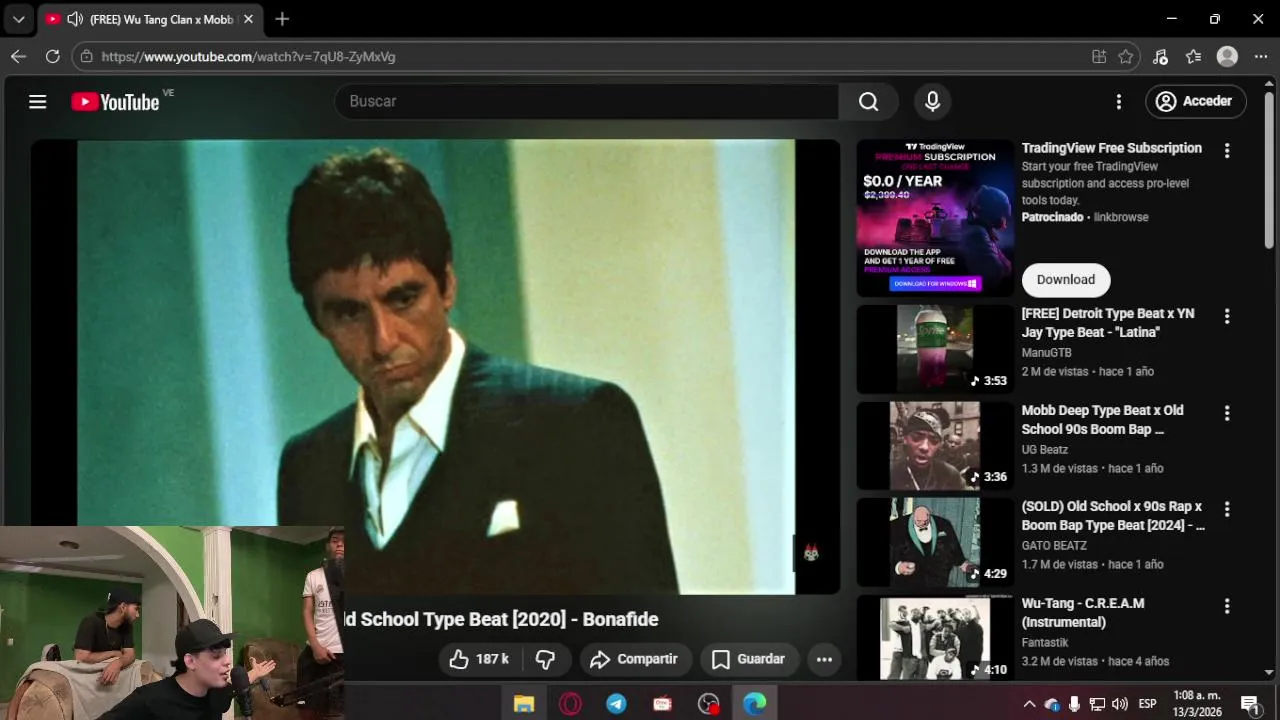The width and height of the screenshot is (1280, 720).
Task: Open File Explorer from taskbar
Action: (524, 704)
